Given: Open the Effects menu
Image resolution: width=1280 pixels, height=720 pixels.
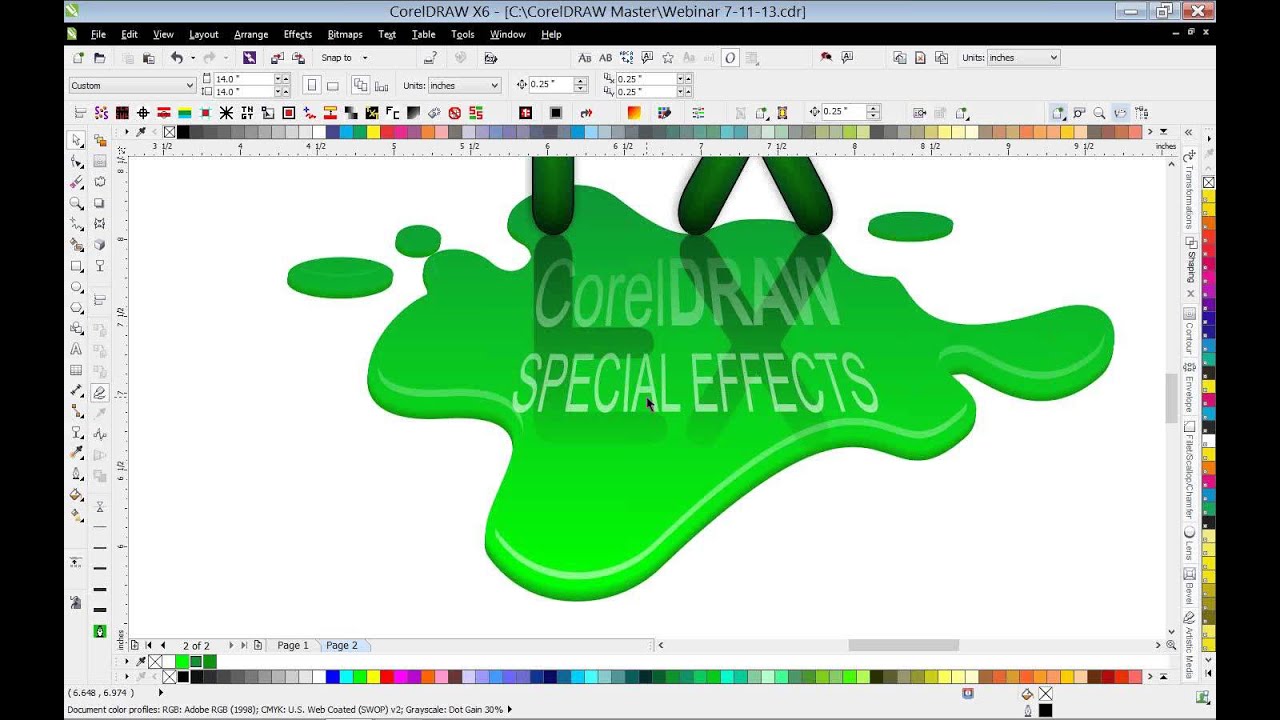Looking at the screenshot, I should point(298,34).
